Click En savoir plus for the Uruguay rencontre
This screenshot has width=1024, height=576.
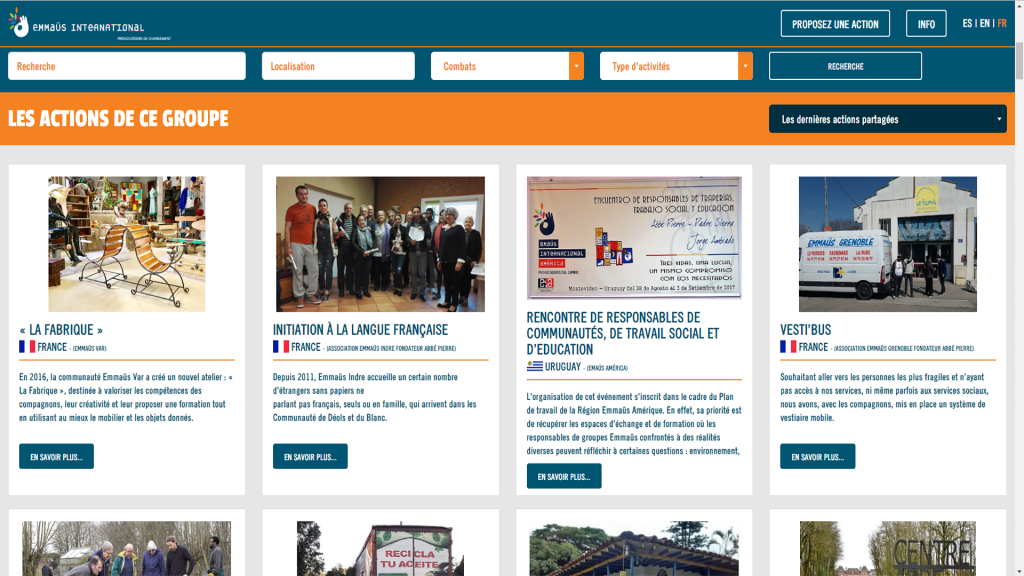coord(564,476)
